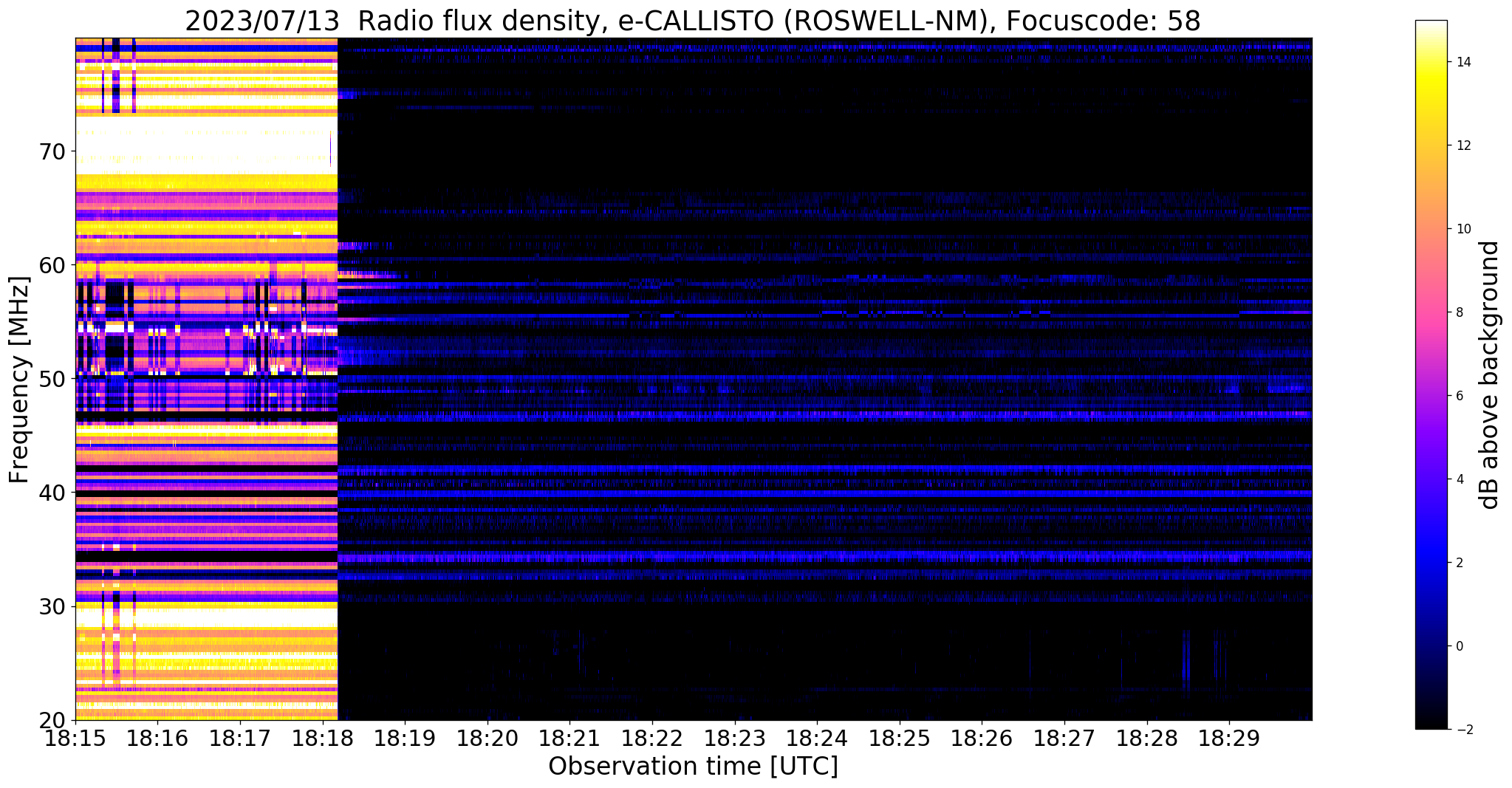Click the colorbar tick label 6

pyautogui.click(x=1459, y=396)
